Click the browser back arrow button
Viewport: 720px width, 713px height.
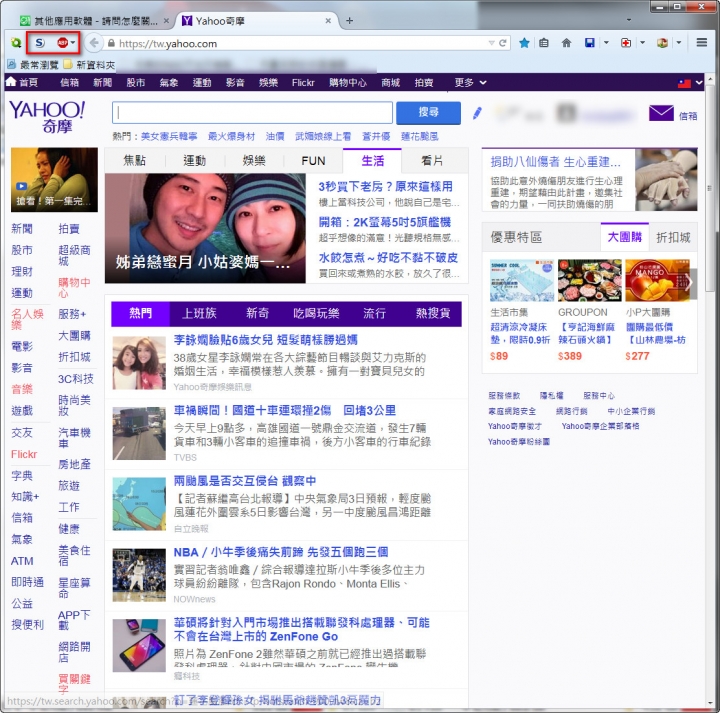tap(94, 43)
